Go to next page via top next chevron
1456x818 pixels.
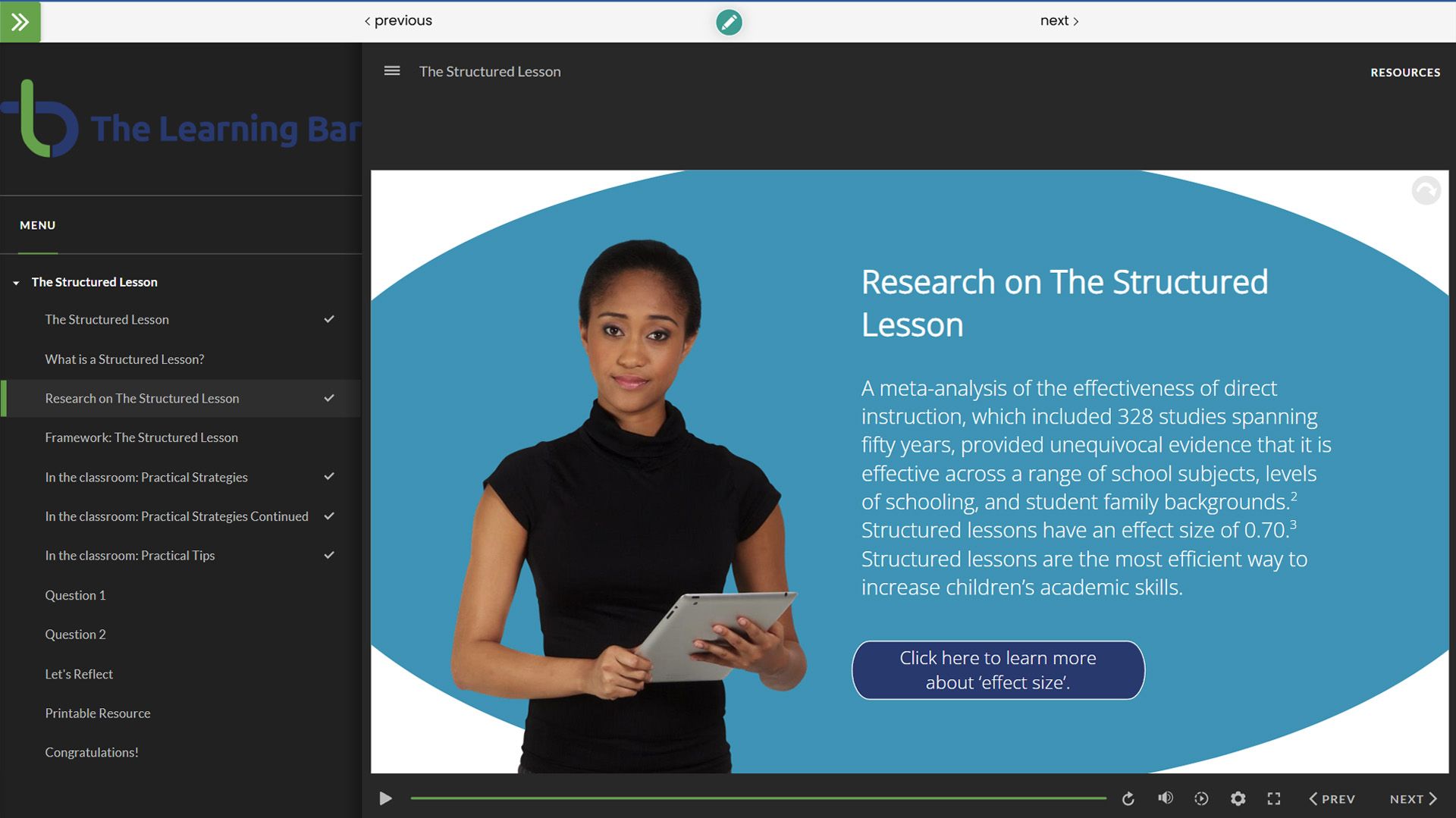[1075, 21]
